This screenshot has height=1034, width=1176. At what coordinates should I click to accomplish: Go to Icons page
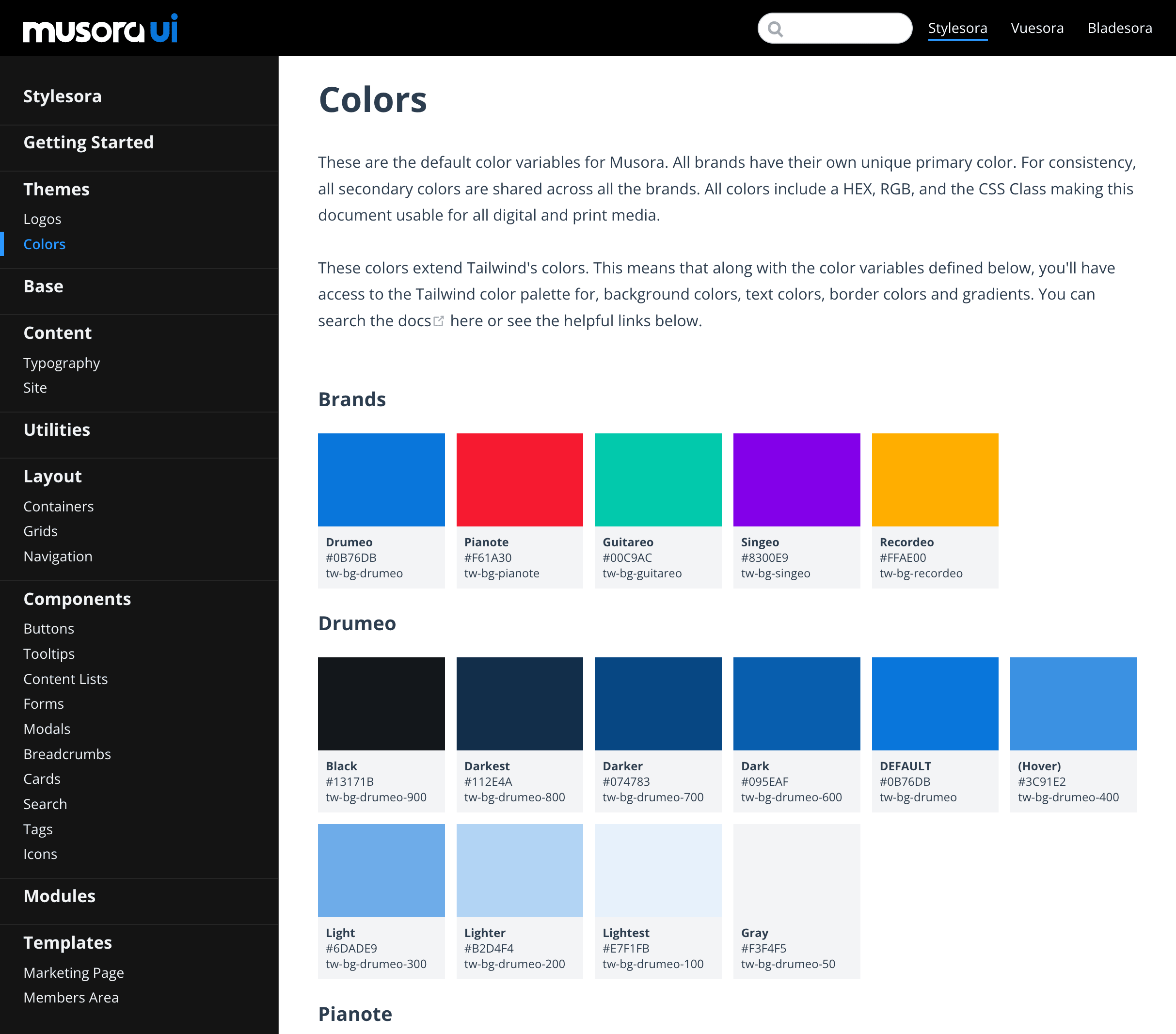[x=40, y=854]
